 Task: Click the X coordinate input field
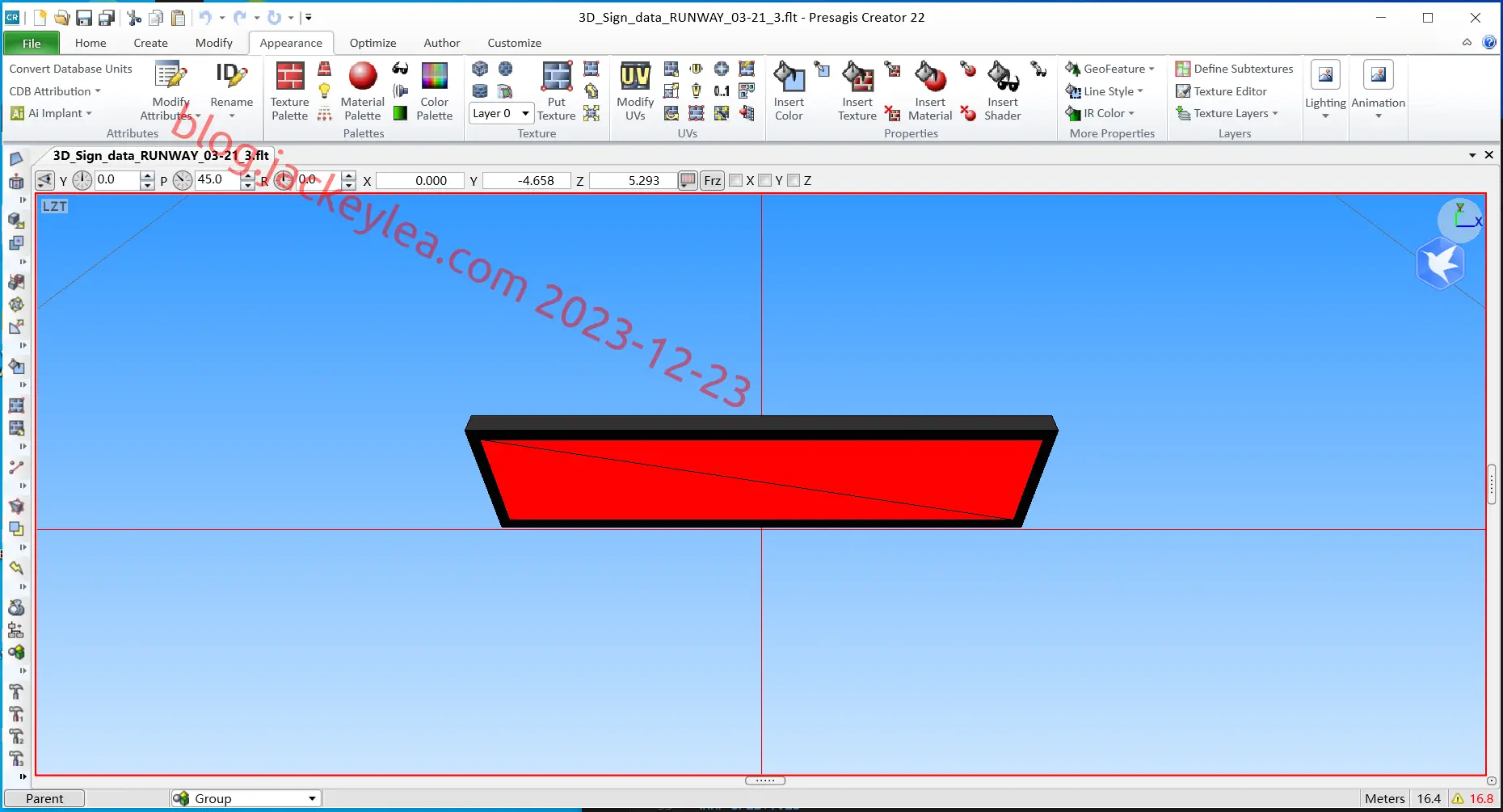420,180
